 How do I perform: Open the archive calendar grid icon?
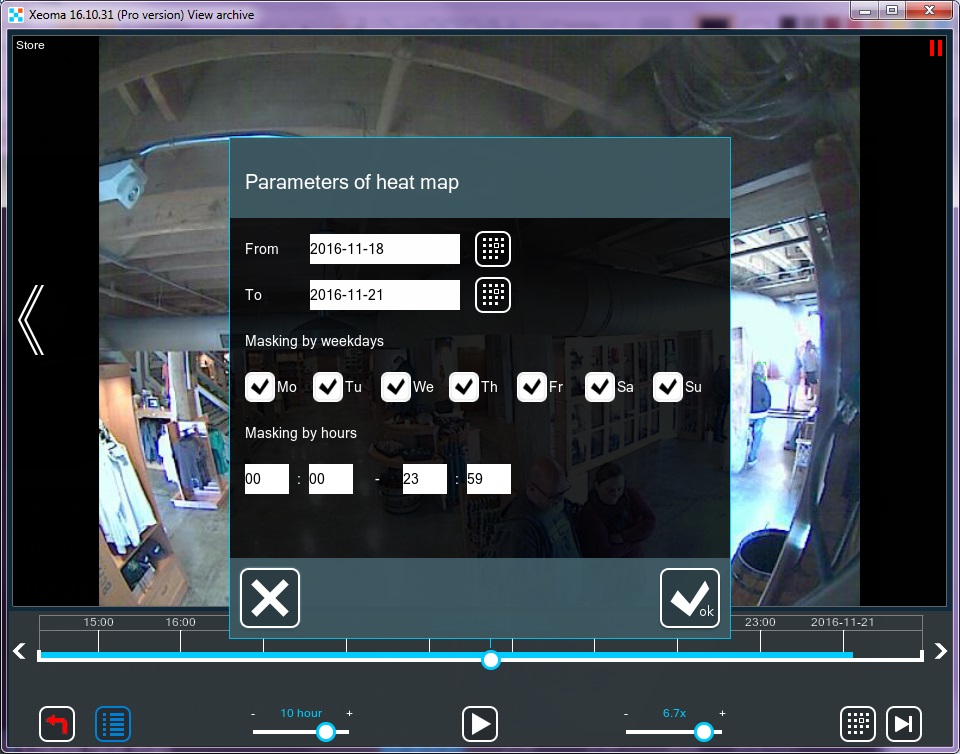click(x=858, y=724)
